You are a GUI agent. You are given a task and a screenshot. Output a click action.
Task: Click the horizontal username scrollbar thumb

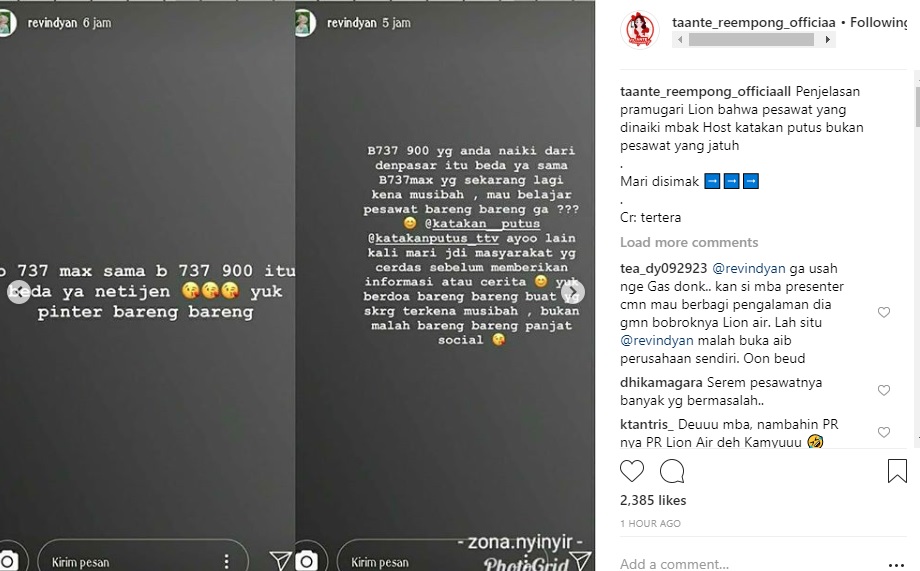751,40
